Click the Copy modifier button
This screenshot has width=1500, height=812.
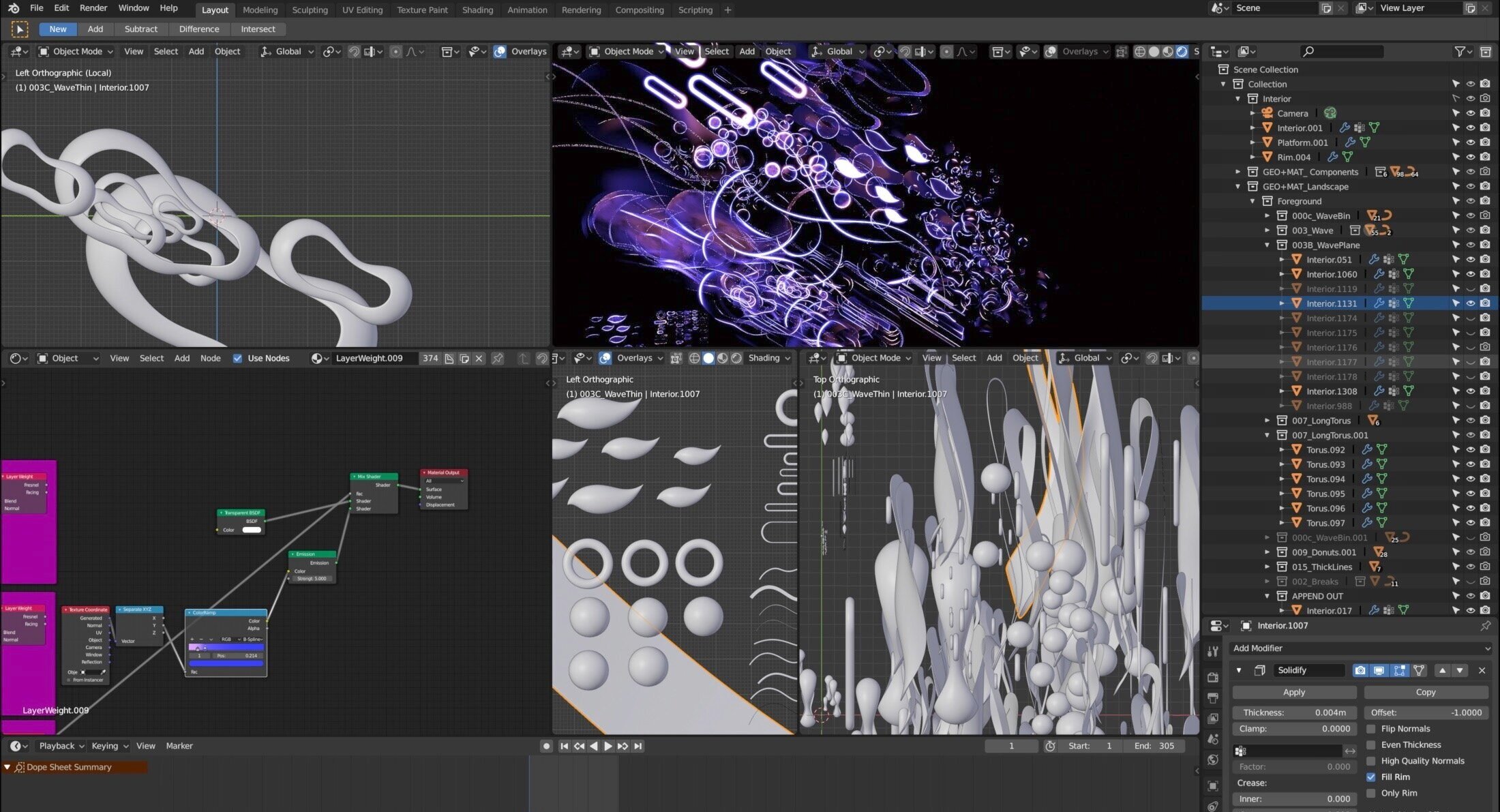tap(1426, 692)
